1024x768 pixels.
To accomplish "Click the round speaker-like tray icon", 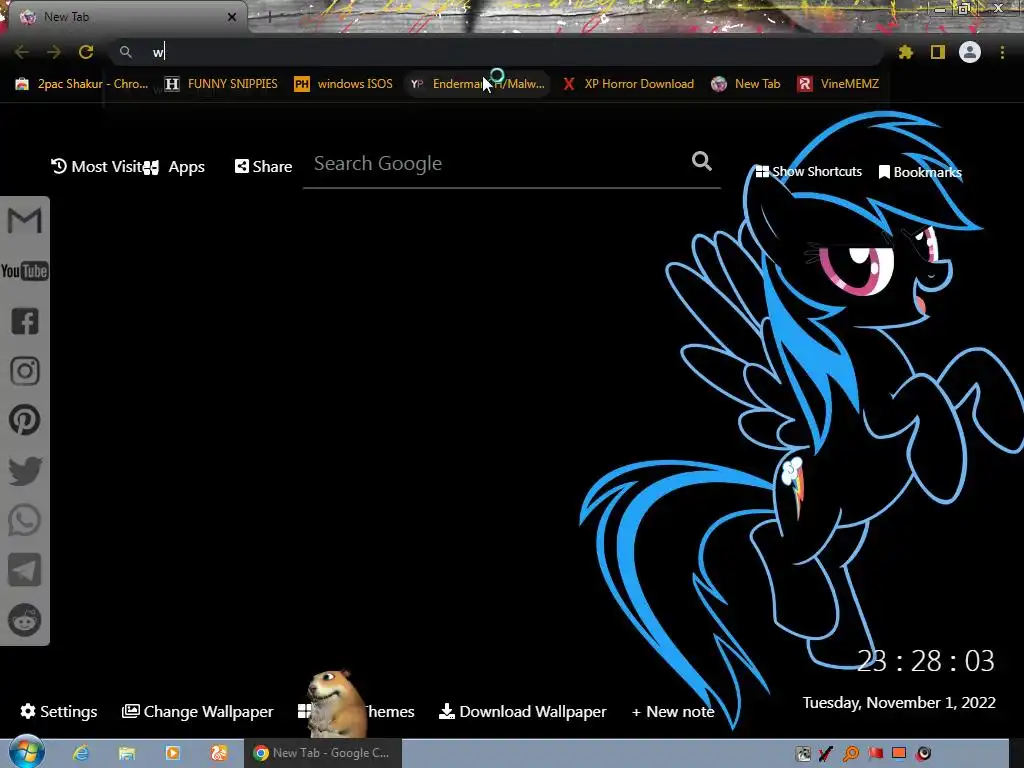I will [x=923, y=754].
